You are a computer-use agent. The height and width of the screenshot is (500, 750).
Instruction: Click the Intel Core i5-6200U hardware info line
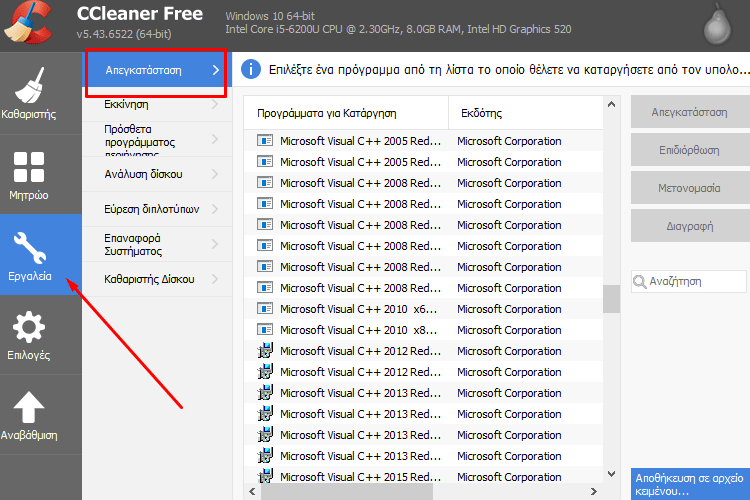398,29
